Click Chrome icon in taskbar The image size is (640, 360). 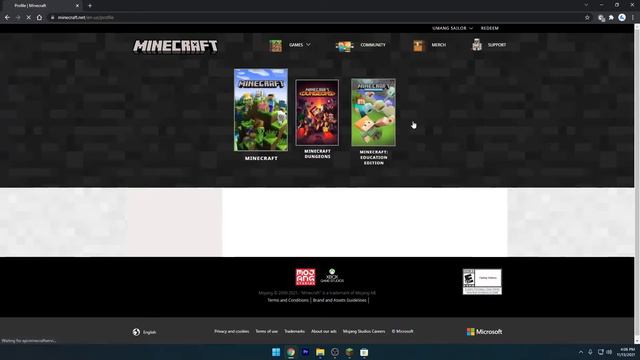(291, 352)
